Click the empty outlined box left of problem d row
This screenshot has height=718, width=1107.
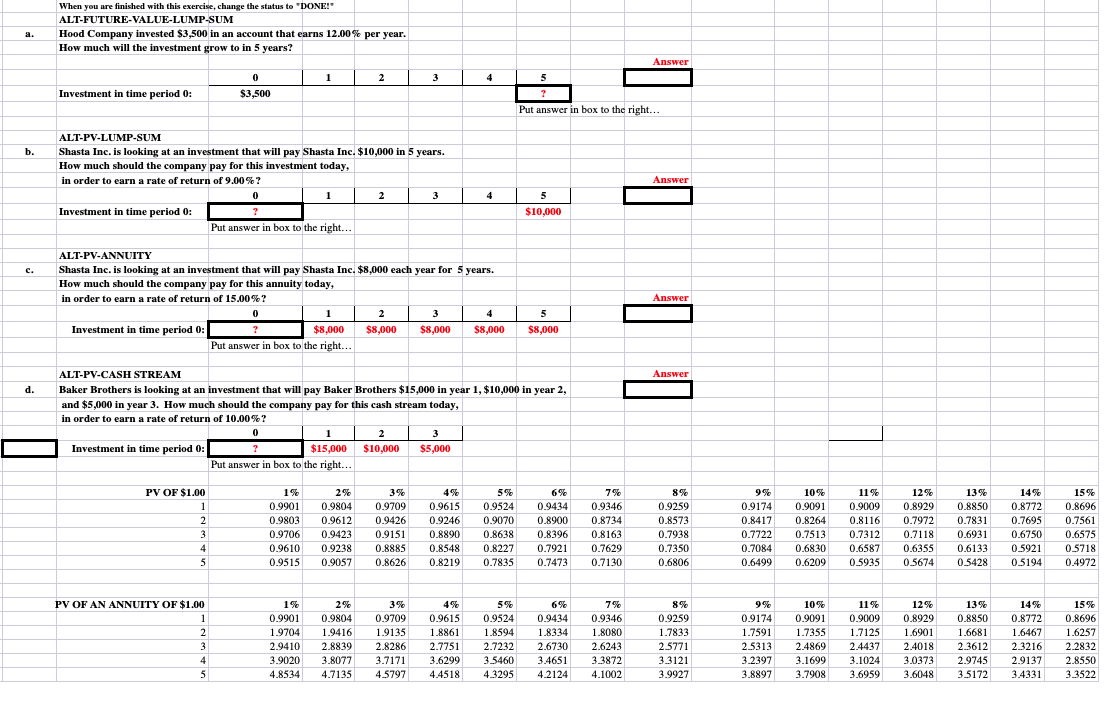29,449
